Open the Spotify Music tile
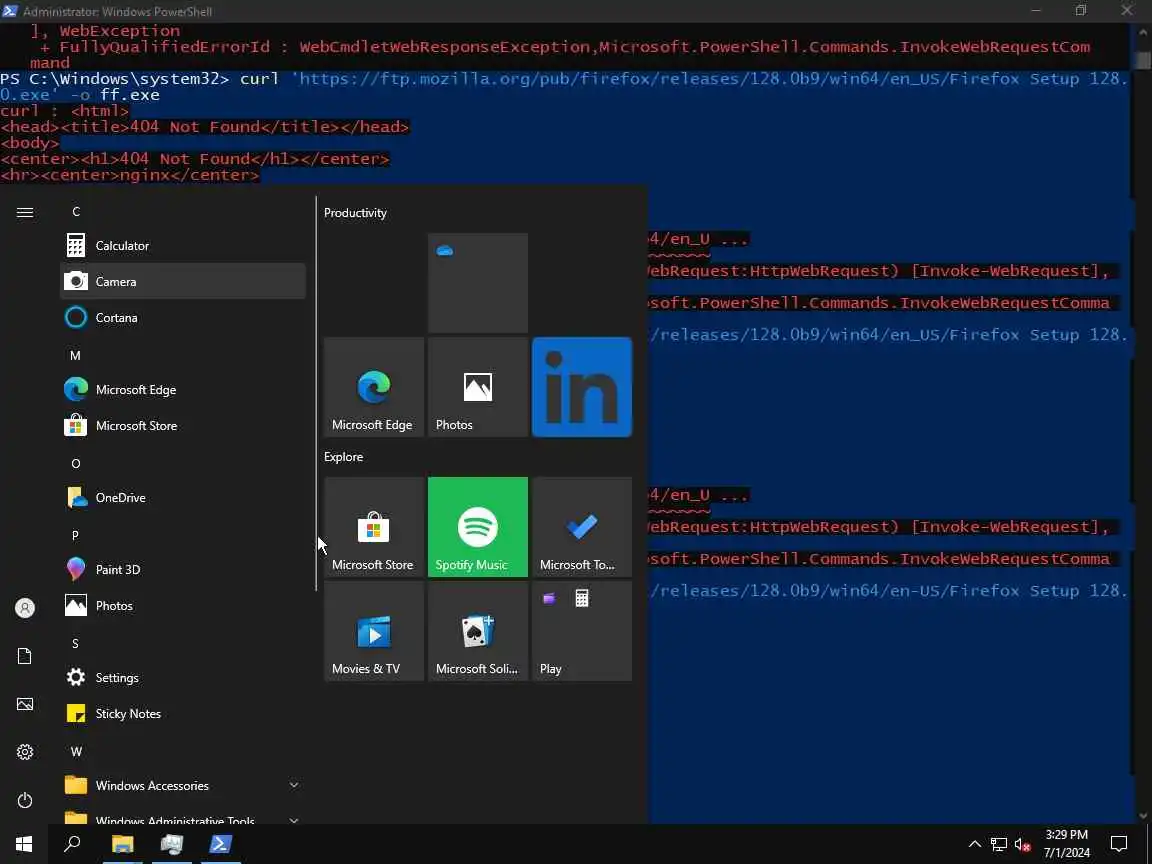Image resolution: width=1152 pixels, height=864 pixels. pos(478,527)
